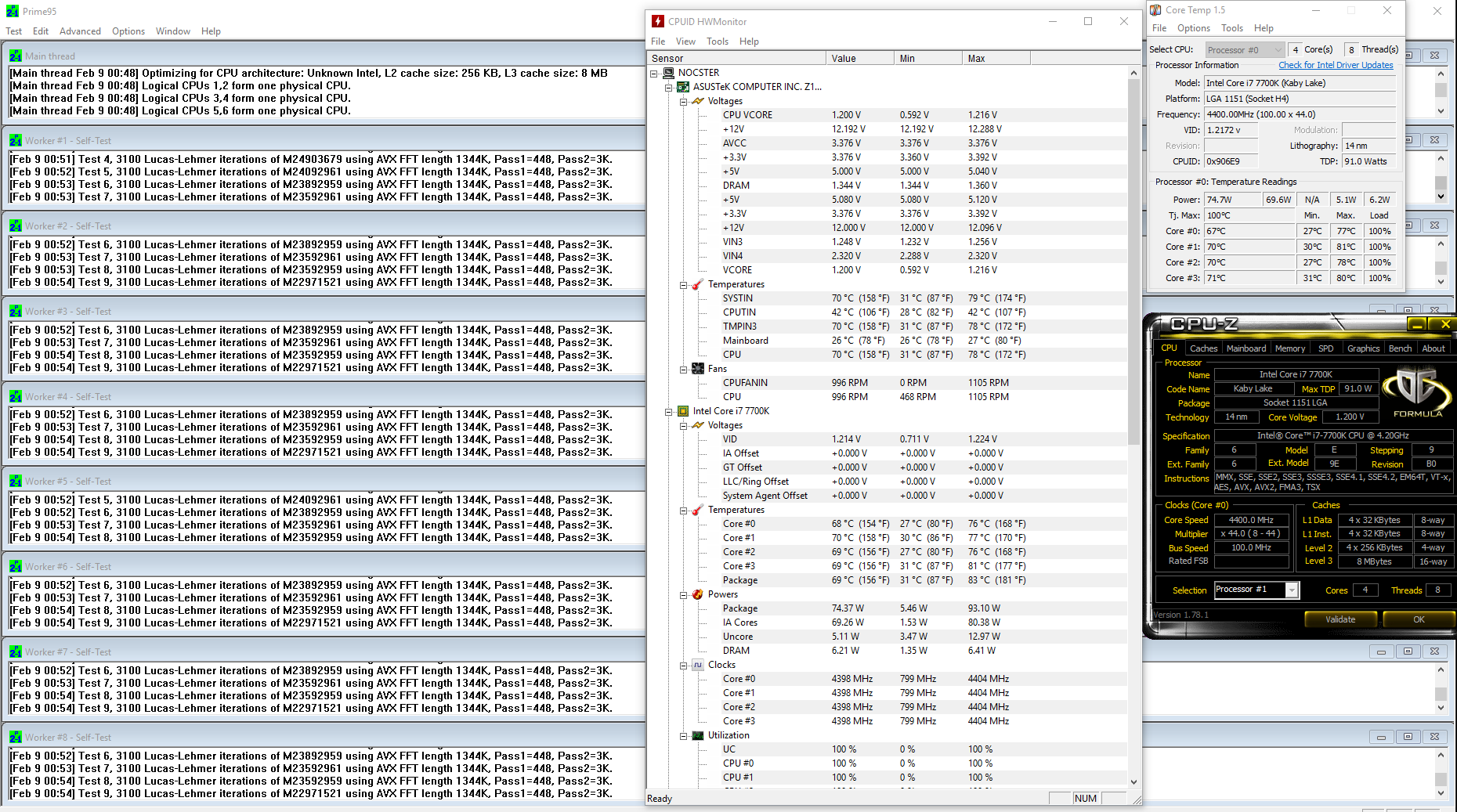1457x812 pixels.
Task: Click the motherboard Voltages lightning icon
Action: 698,101
